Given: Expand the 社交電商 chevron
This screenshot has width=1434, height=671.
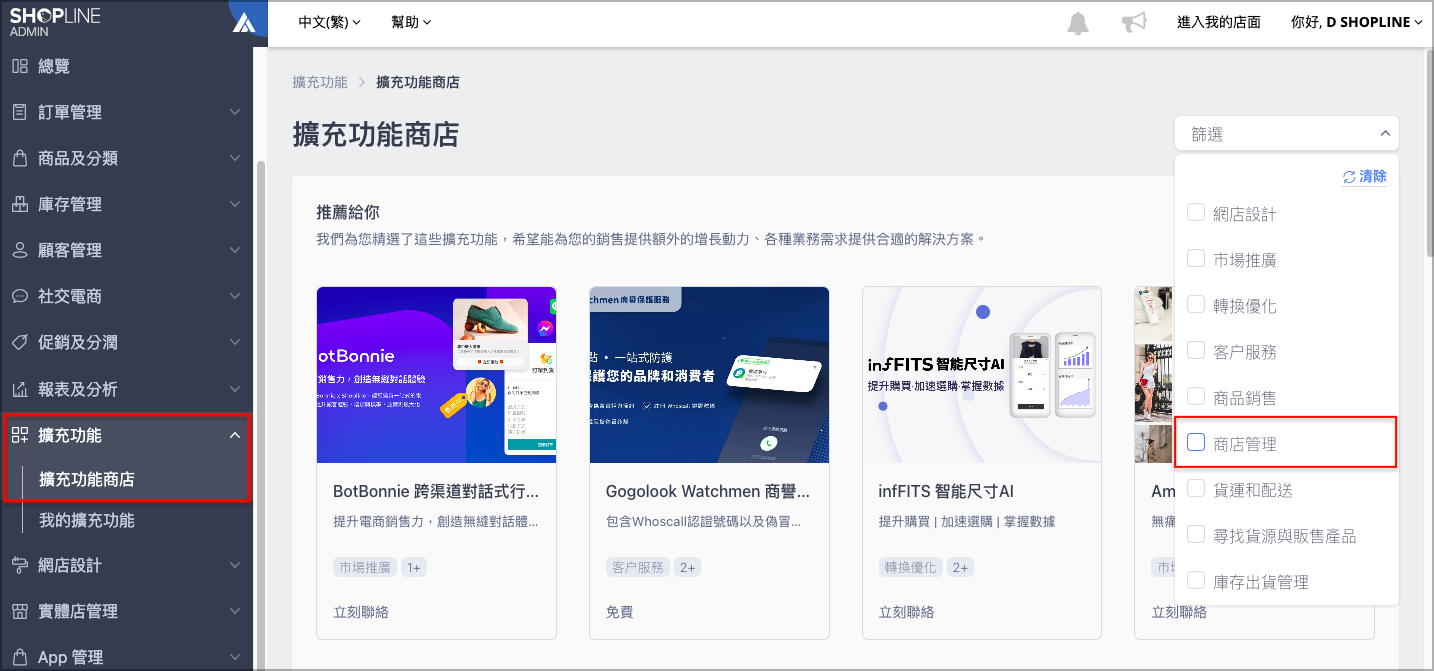Looking at the screenshot, I should (234, 296).
